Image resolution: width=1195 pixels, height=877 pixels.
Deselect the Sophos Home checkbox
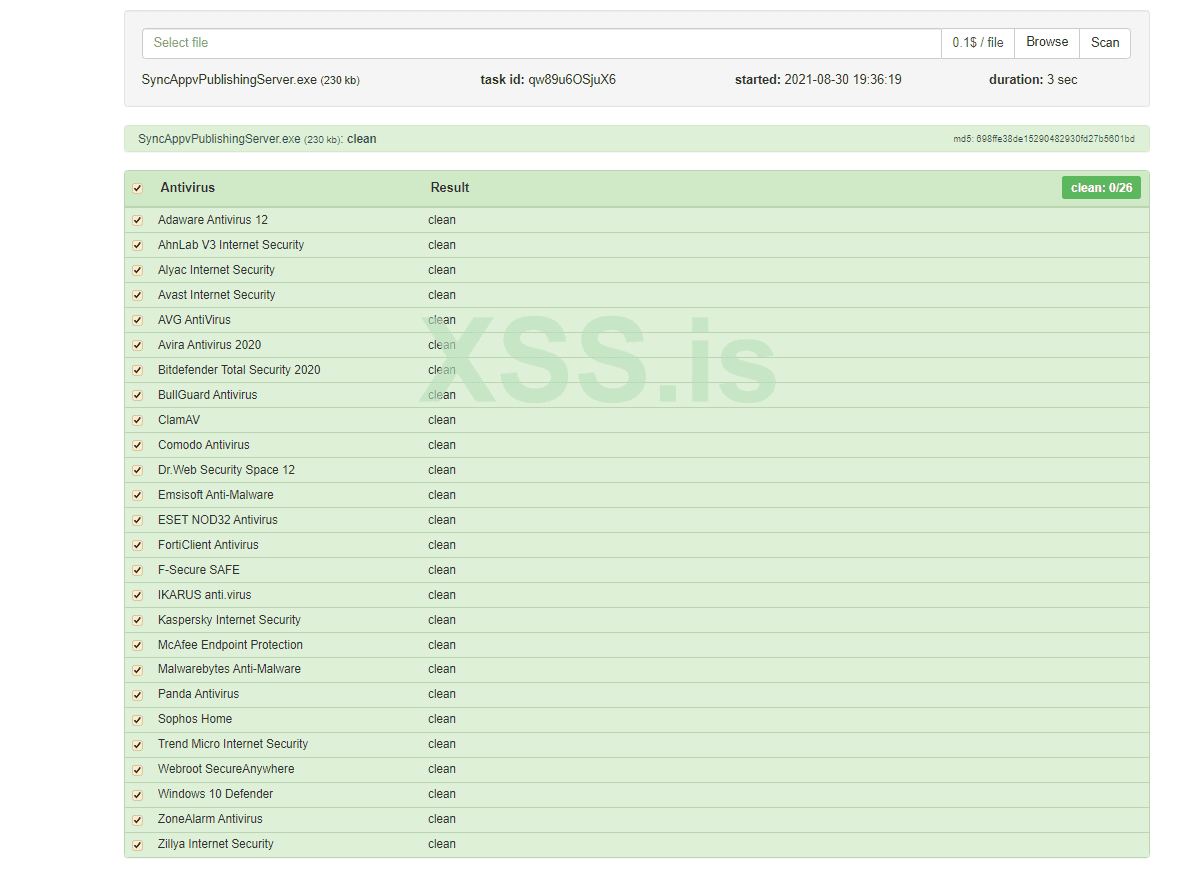(138, 720)
